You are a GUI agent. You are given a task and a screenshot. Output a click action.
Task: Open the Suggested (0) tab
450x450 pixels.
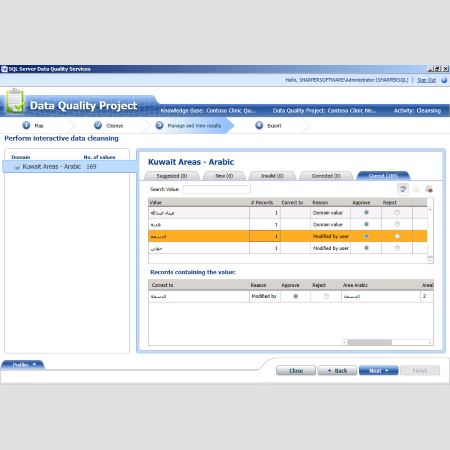(172, 176)
